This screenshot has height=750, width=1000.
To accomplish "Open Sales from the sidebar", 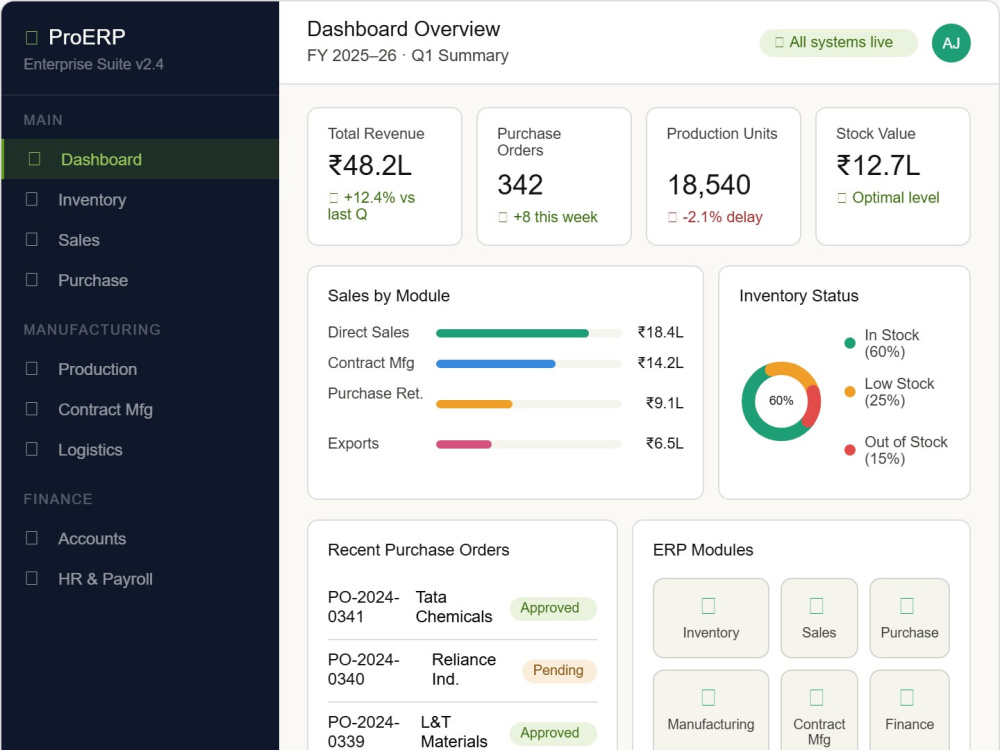I will coord(140,240).
